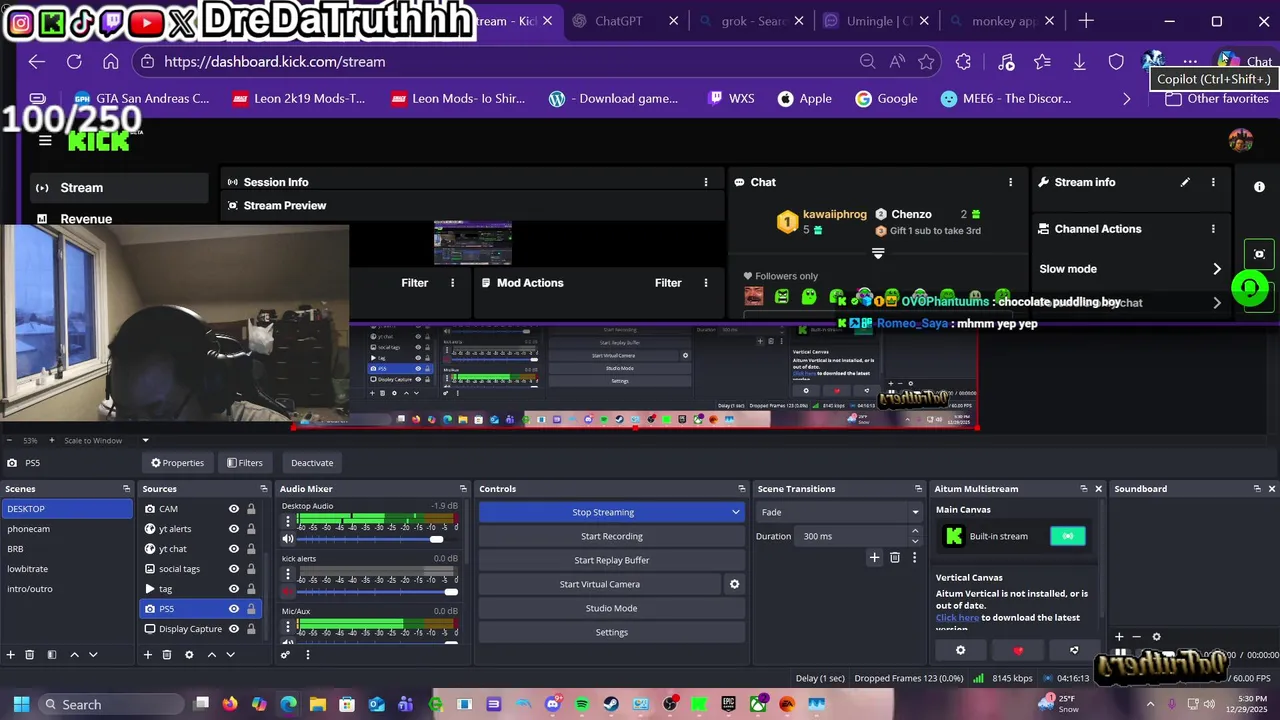Click Stop Streaming button
Image resolution: width=1280 pixels, height=720 pixels.
603,512
